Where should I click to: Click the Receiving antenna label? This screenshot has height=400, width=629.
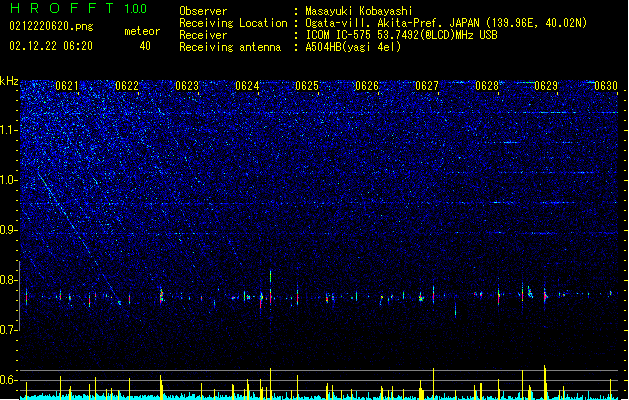click(x=230, y=47)
